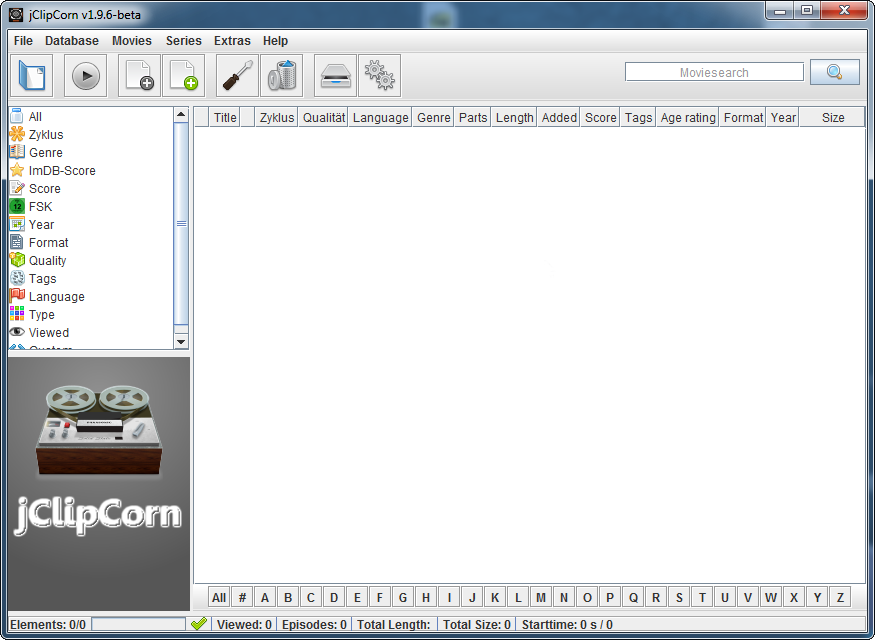Click the All letter filter button

point(219,598)
